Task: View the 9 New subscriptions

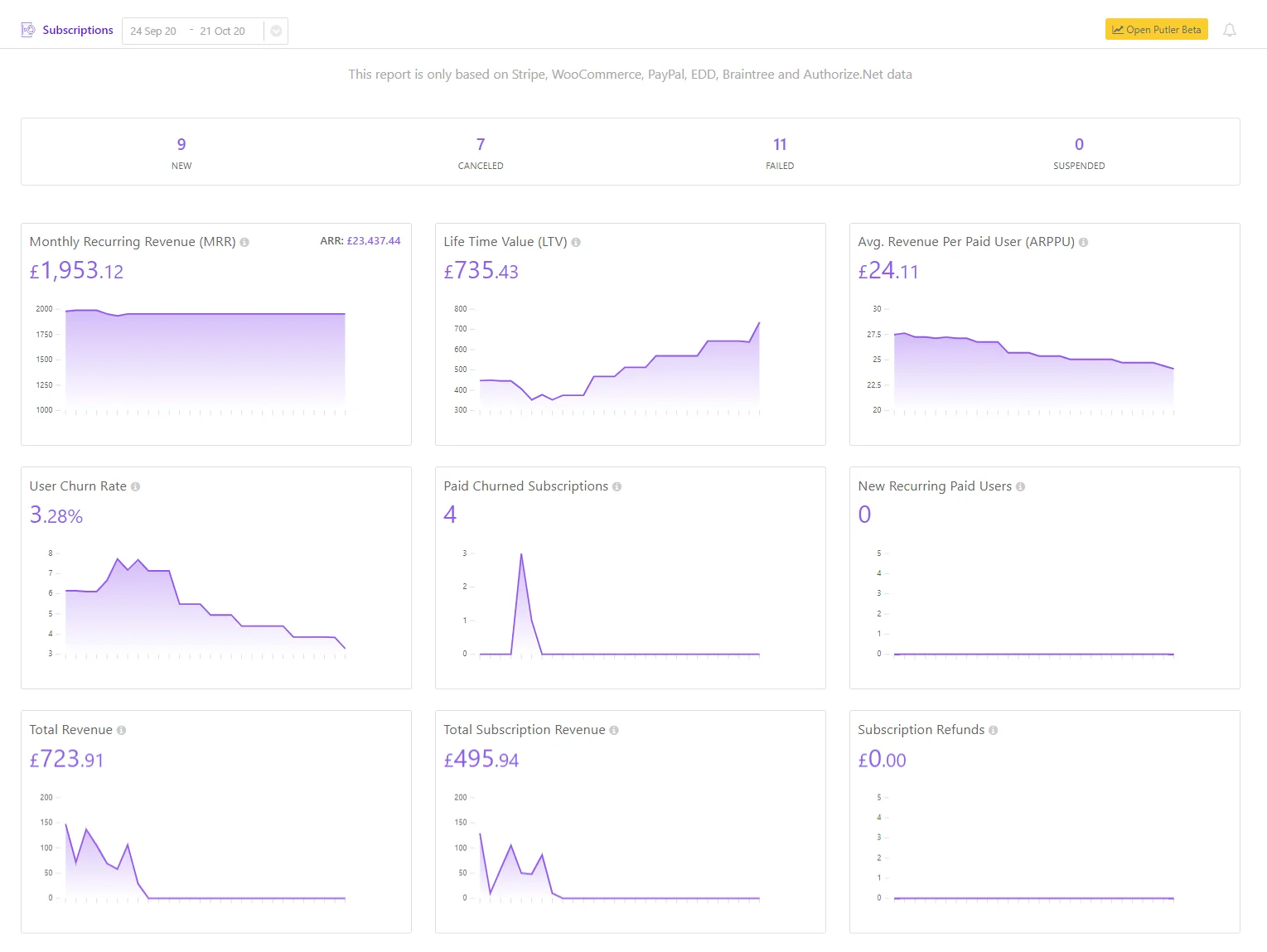Action: (x=181, y=153)
